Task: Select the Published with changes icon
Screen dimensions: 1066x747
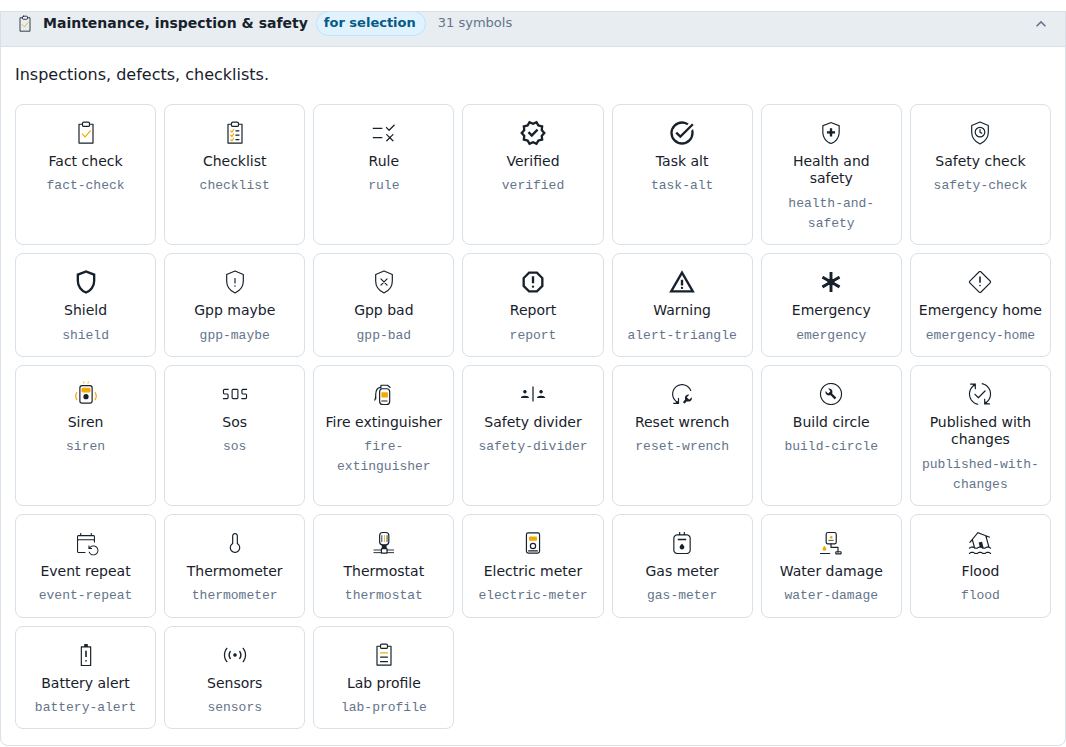Action: coord(980,394)
